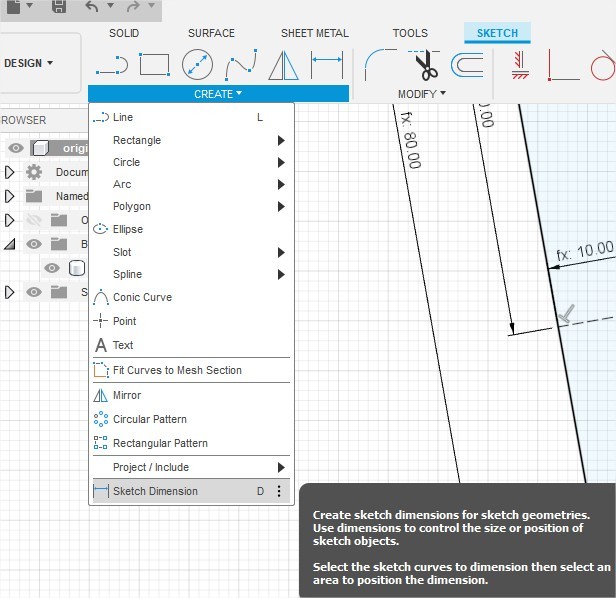Click the Redo arrow
The image size is (616, 598).
[134, 7]
